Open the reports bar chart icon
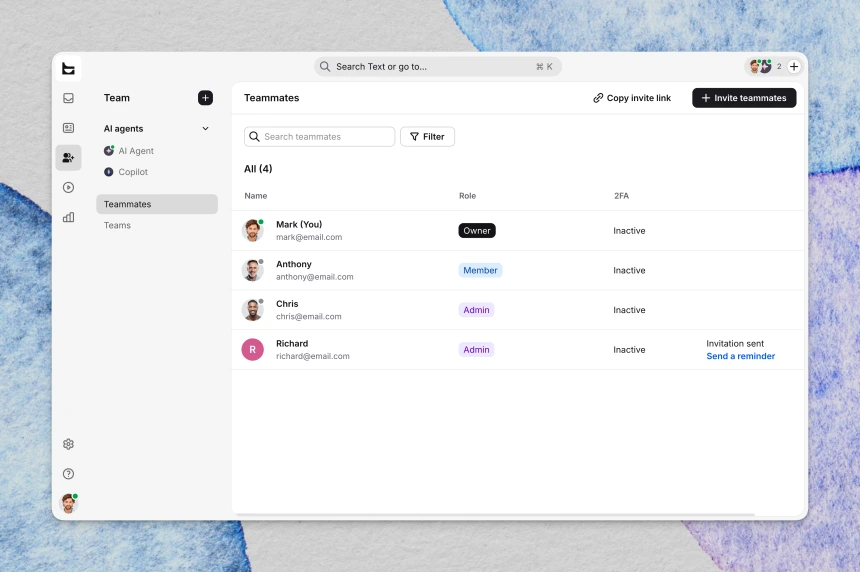Screen dimensions: 860x572 click(69, 217)
